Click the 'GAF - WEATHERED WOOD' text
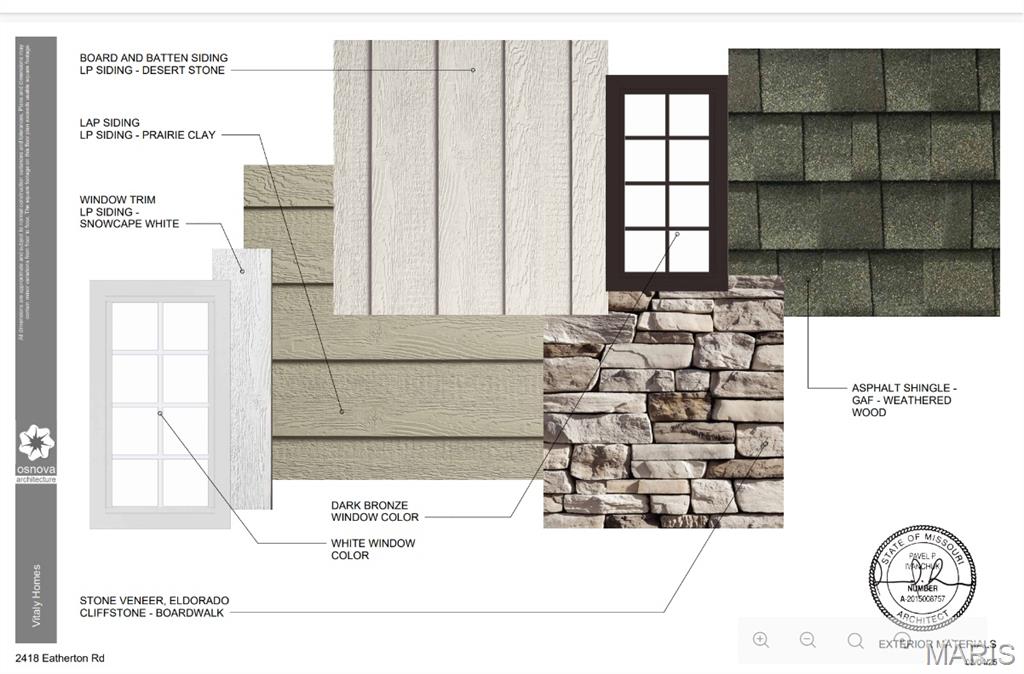 click(901, 406)
